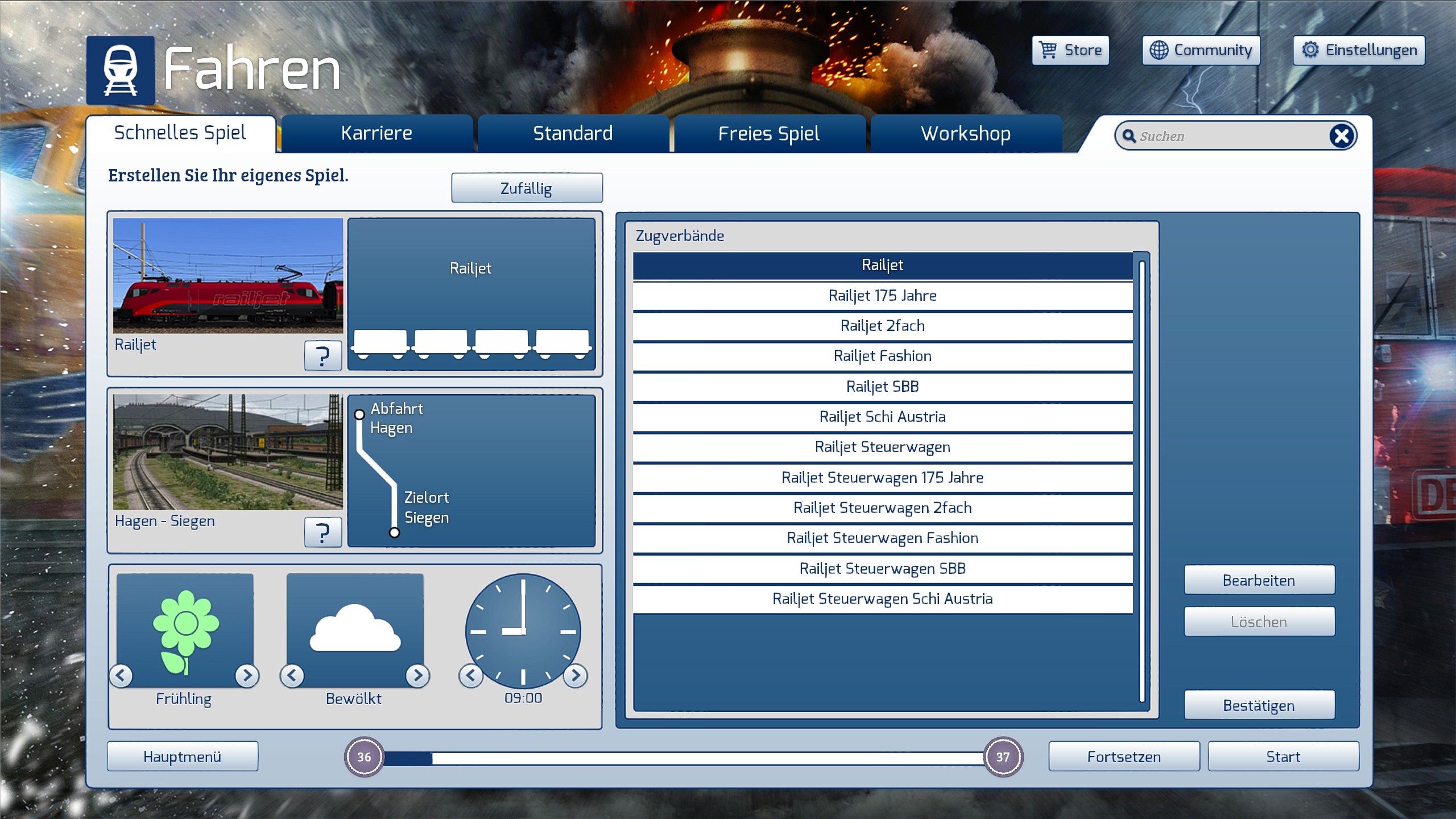Screen dimensions: 1456x819
Task: Click the route help question mark icon
Action: click(x=322, y=532)
